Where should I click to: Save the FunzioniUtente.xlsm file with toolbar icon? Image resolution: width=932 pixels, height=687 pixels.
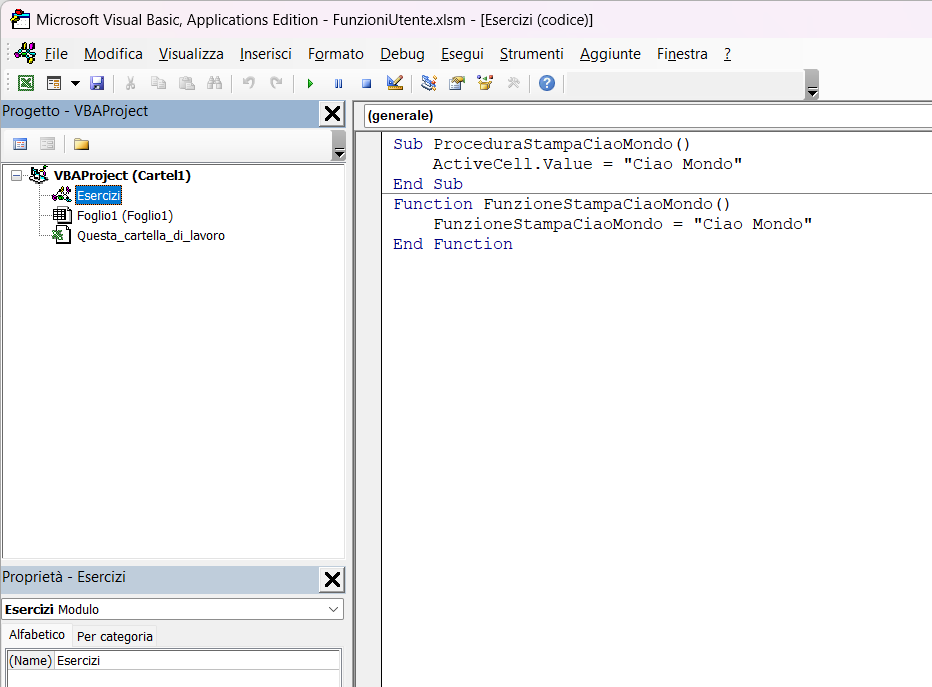pyautogui.click(x=97, y=84)
